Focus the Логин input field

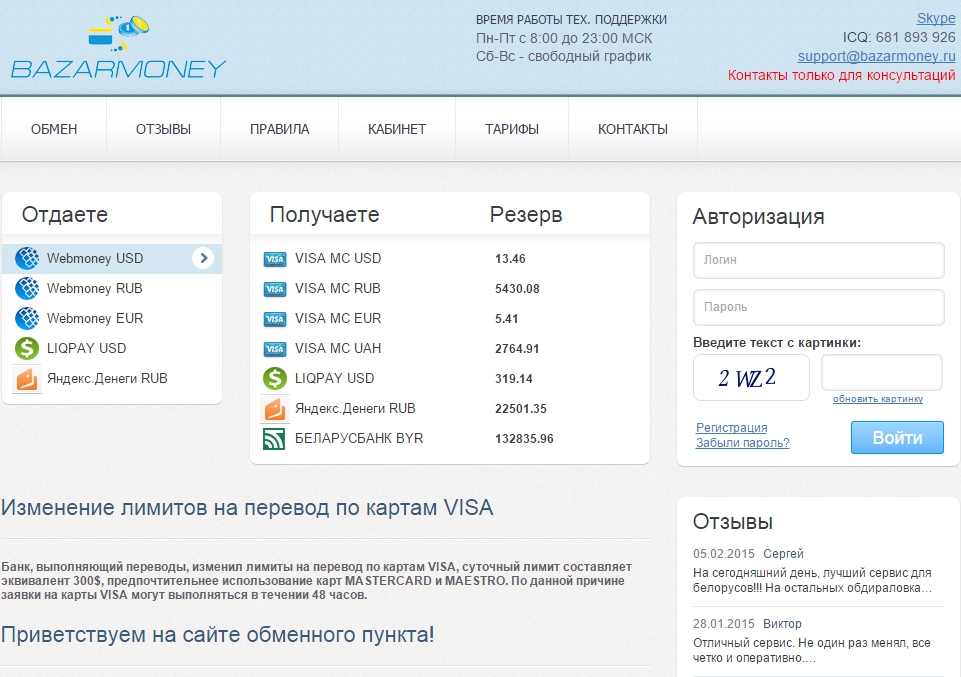[819, 260]
